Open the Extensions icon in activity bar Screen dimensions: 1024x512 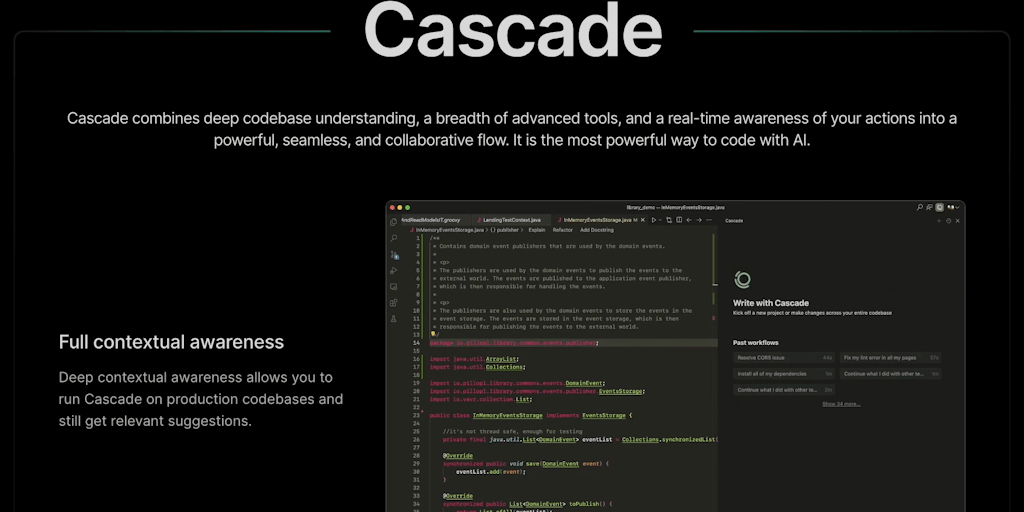point(394,302)
